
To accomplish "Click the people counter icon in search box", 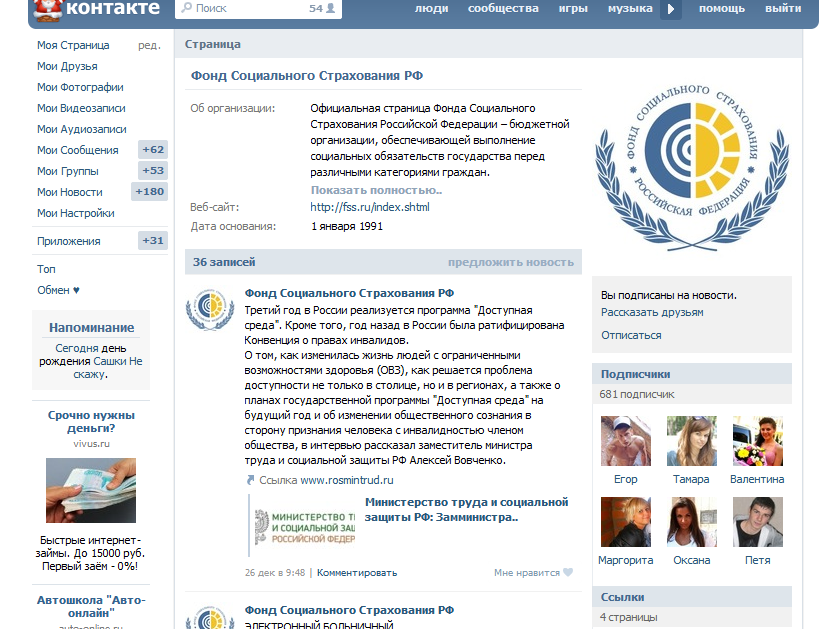I will [x=331, y=8].
